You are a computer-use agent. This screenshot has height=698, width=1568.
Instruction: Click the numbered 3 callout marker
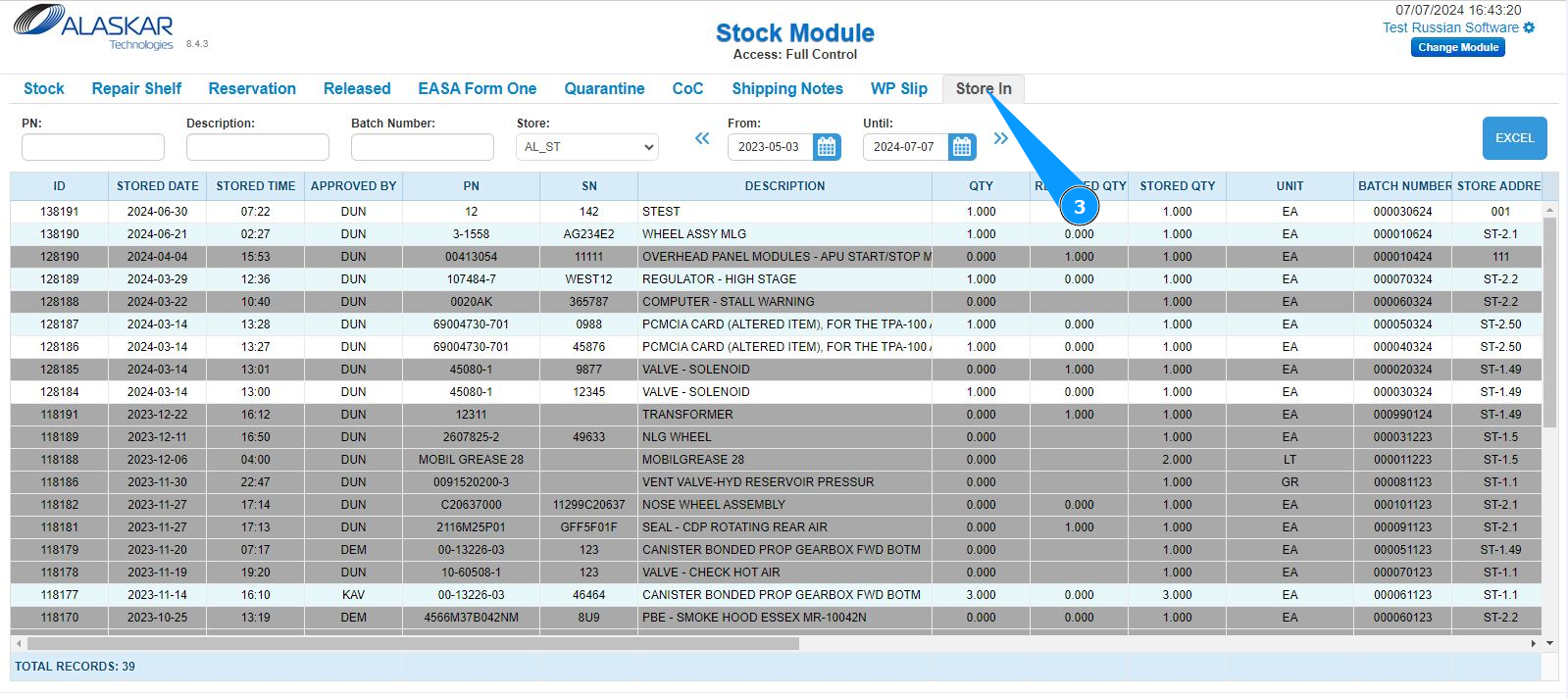(x=1079, y=207)
